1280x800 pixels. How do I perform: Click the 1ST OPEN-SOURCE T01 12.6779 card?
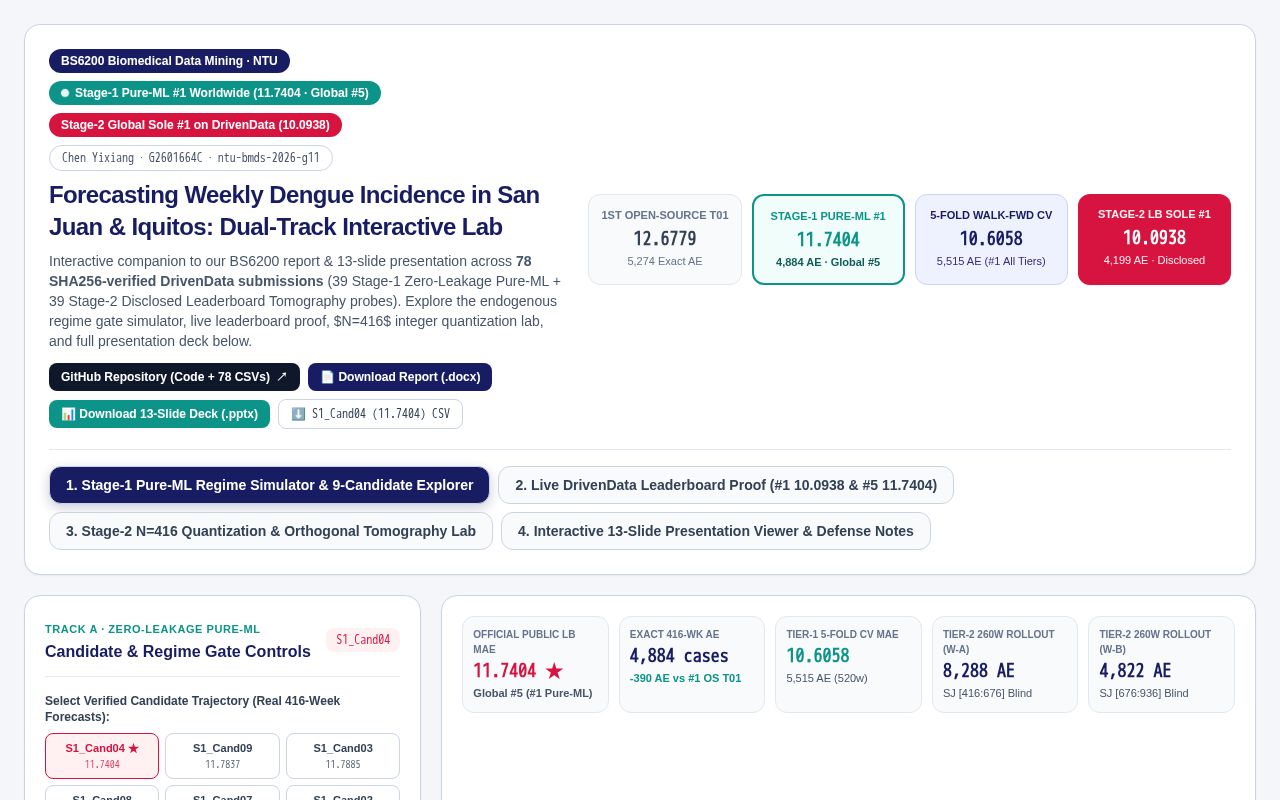[665, 239]
